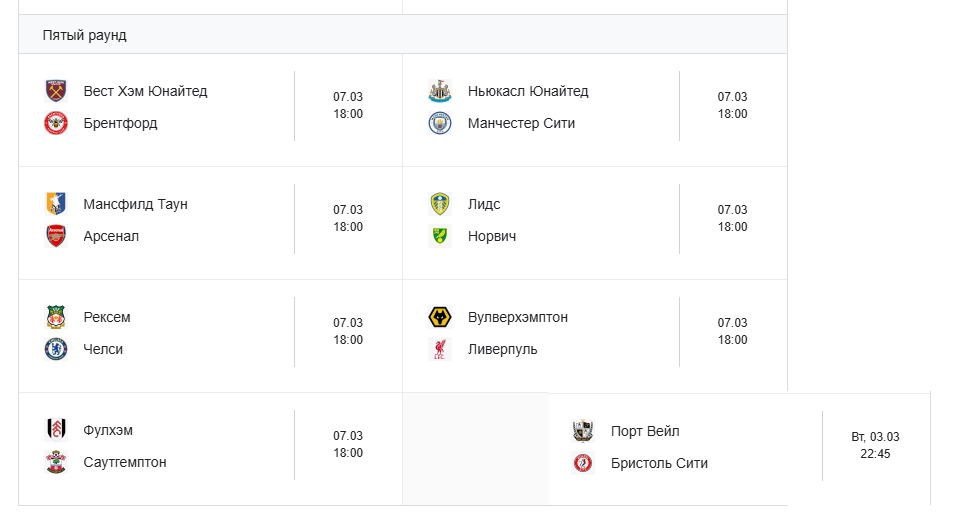The image size is (967, 519).
Task: Click the Лидс vs Норвич match time
Action: pos(733,218)
